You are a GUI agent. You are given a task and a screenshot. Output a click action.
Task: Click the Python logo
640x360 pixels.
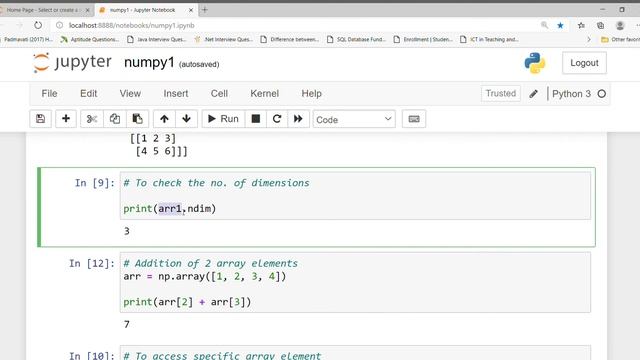coord(535,63)
